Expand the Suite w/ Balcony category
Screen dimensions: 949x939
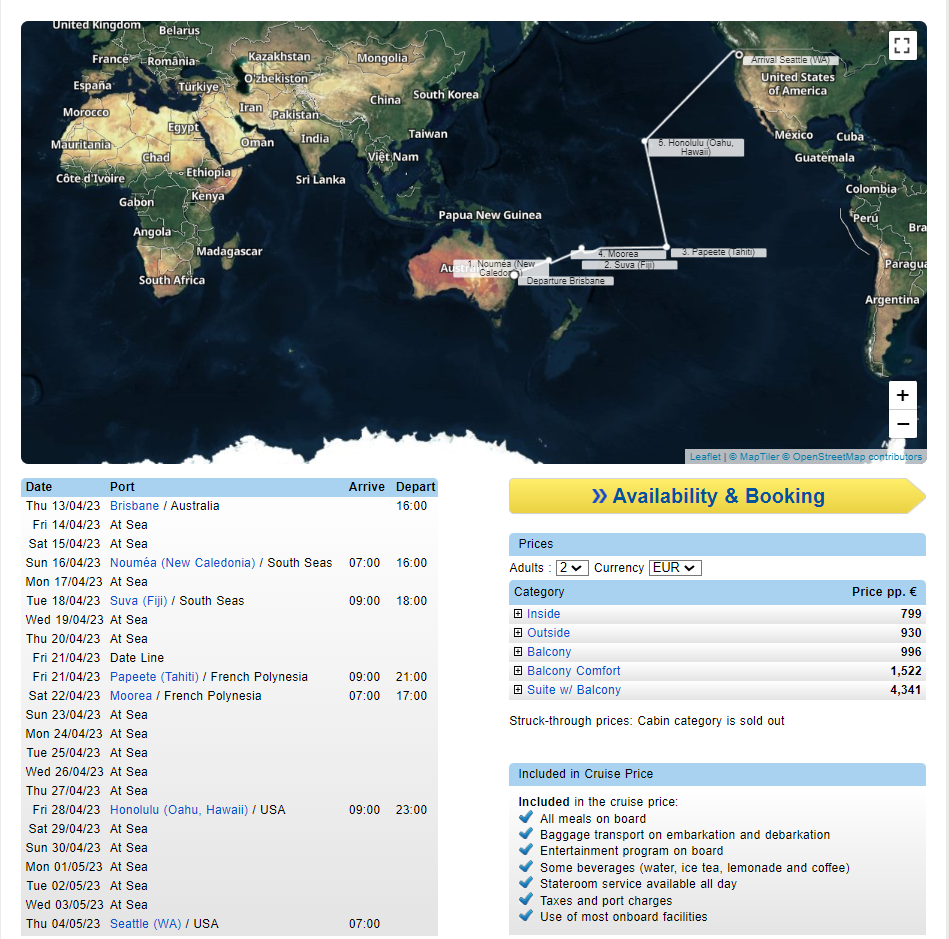point(518,690)
